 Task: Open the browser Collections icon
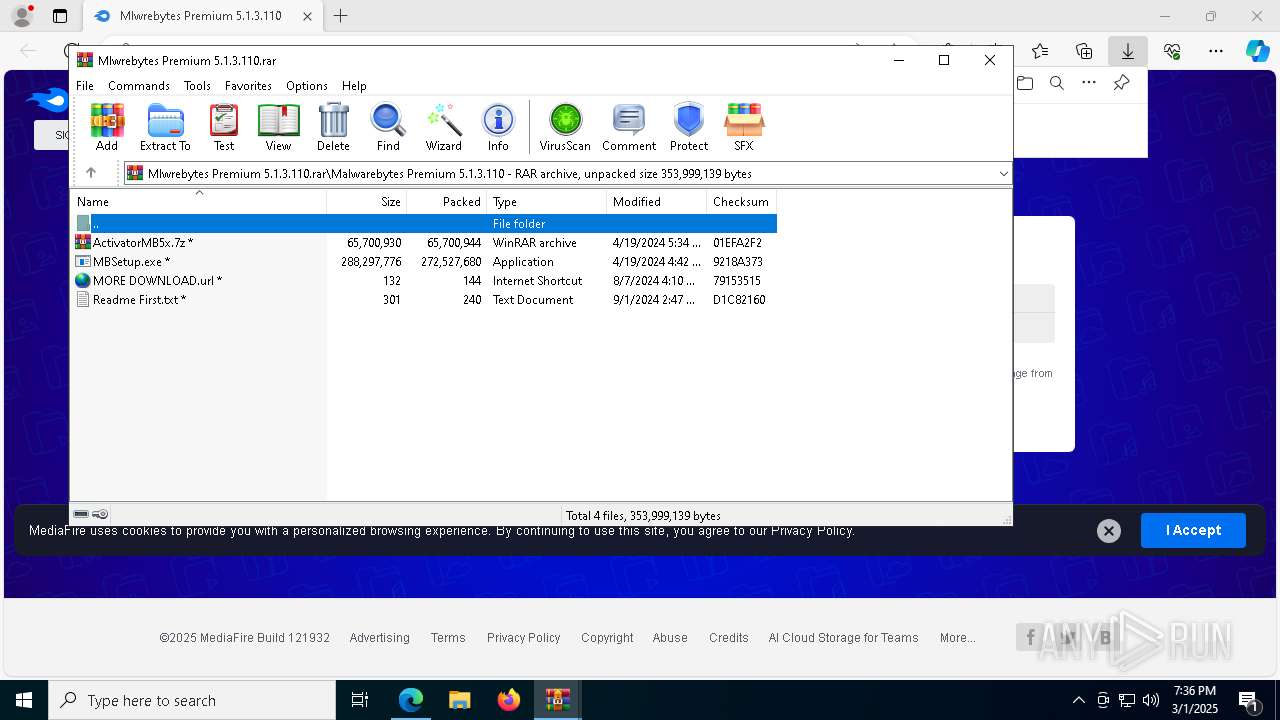(1084, 51)
